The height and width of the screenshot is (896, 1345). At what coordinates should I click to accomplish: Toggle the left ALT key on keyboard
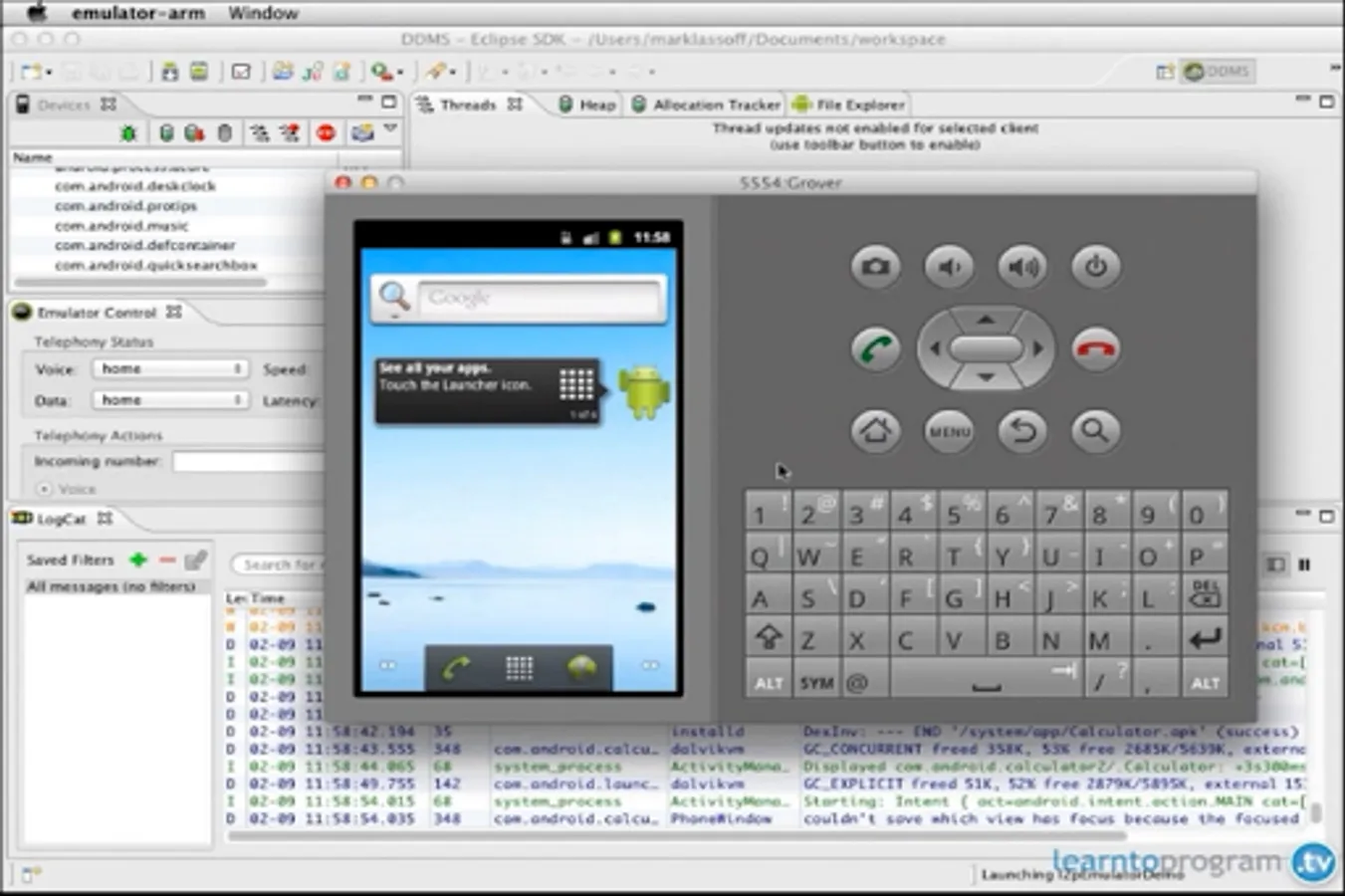point(768,683)
